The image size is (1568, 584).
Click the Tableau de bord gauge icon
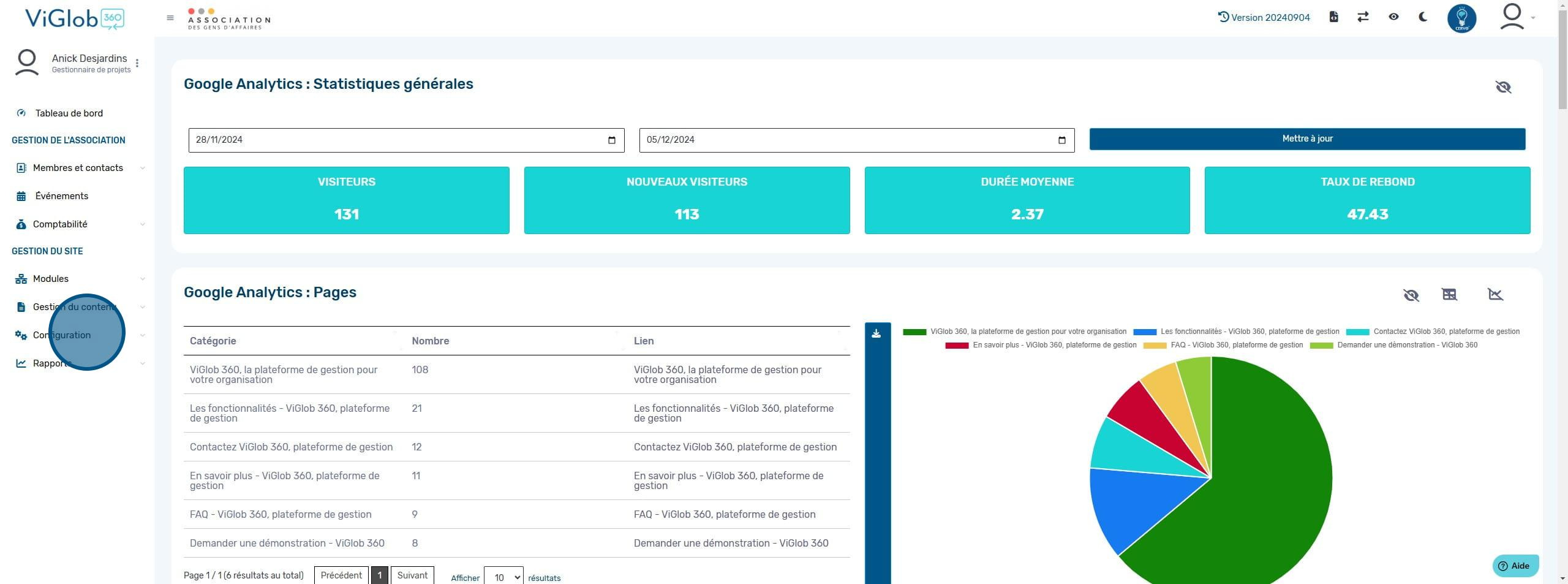(21, 113)
